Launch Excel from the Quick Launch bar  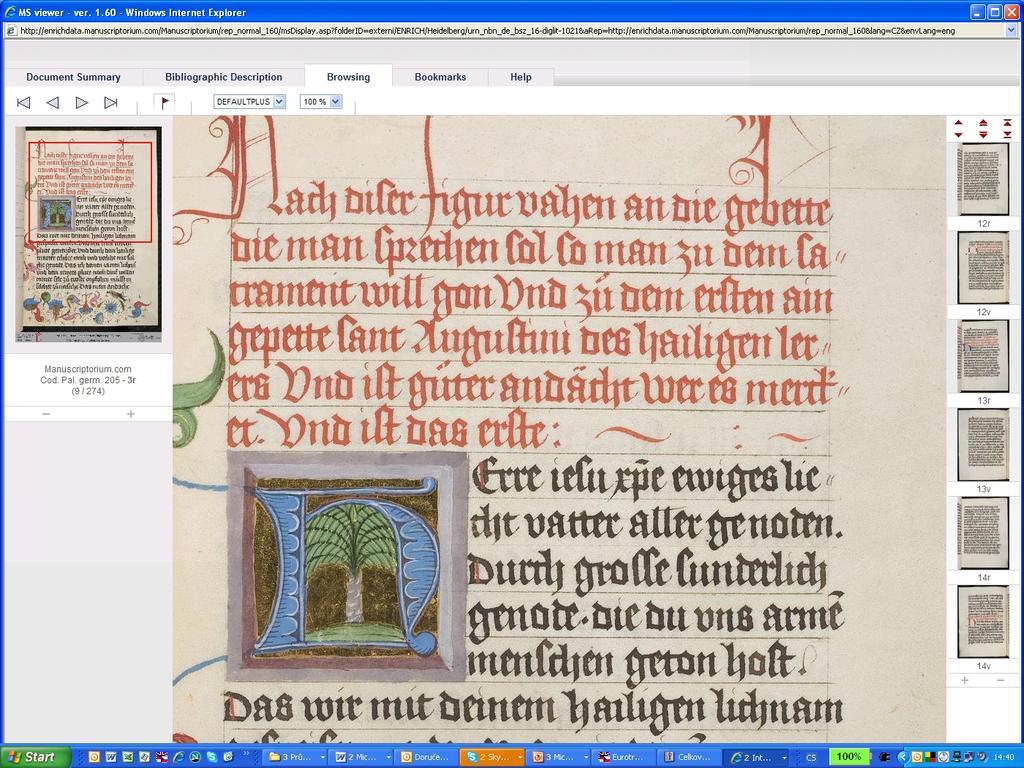(127, 757)
